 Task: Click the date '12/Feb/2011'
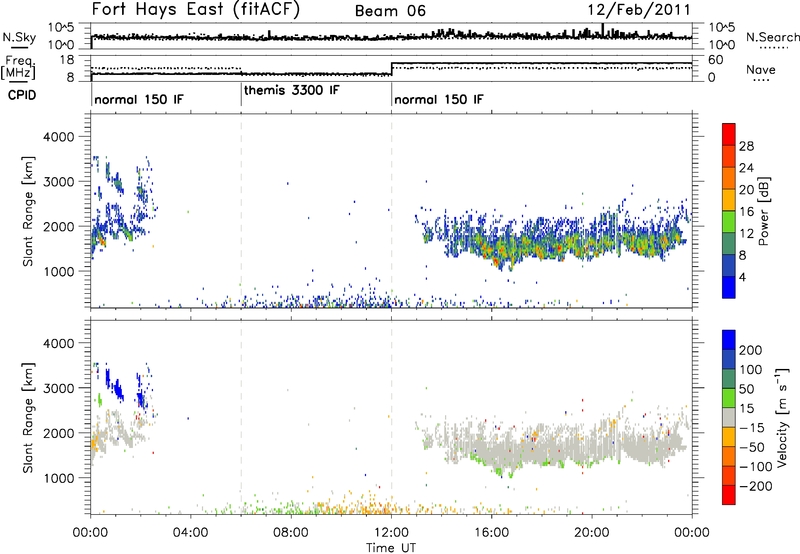point(639,10)
